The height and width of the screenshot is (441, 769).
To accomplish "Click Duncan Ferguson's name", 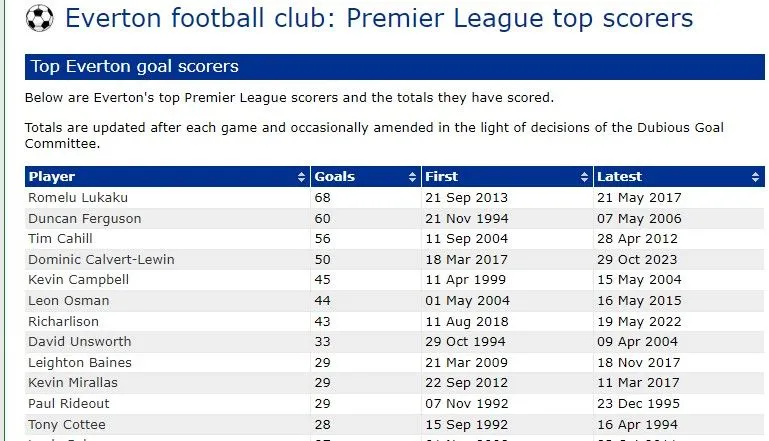I will click(x=85, y=218).
